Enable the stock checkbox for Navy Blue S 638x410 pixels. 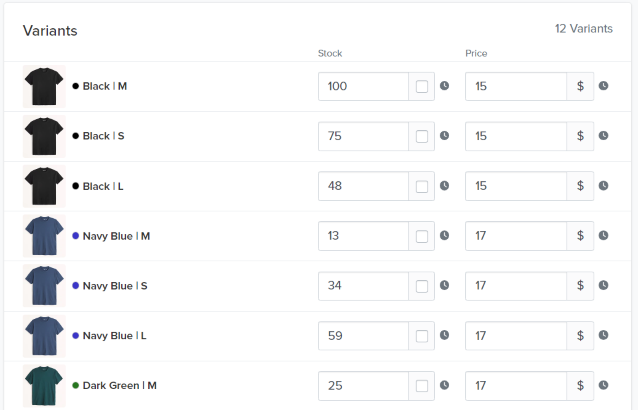pyautogui.click(x=422, y=286)
